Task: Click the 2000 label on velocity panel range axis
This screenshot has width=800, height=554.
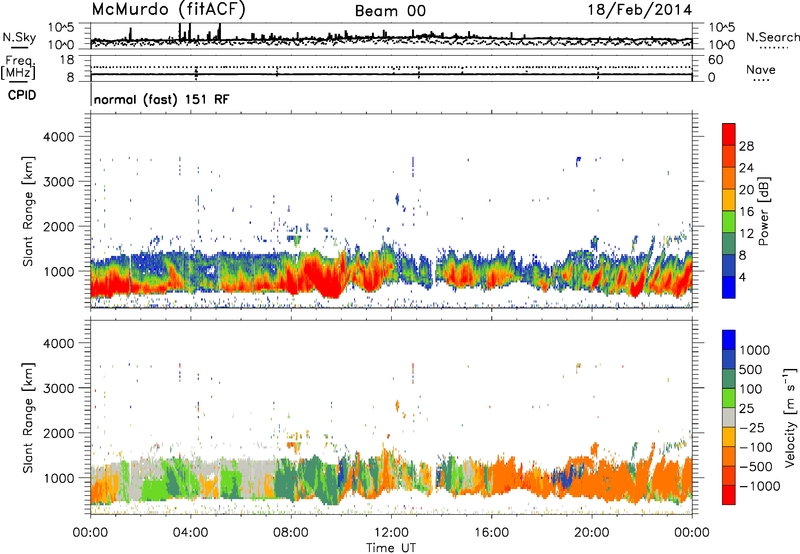Action: pyautogui.click(x=58, y=433)
